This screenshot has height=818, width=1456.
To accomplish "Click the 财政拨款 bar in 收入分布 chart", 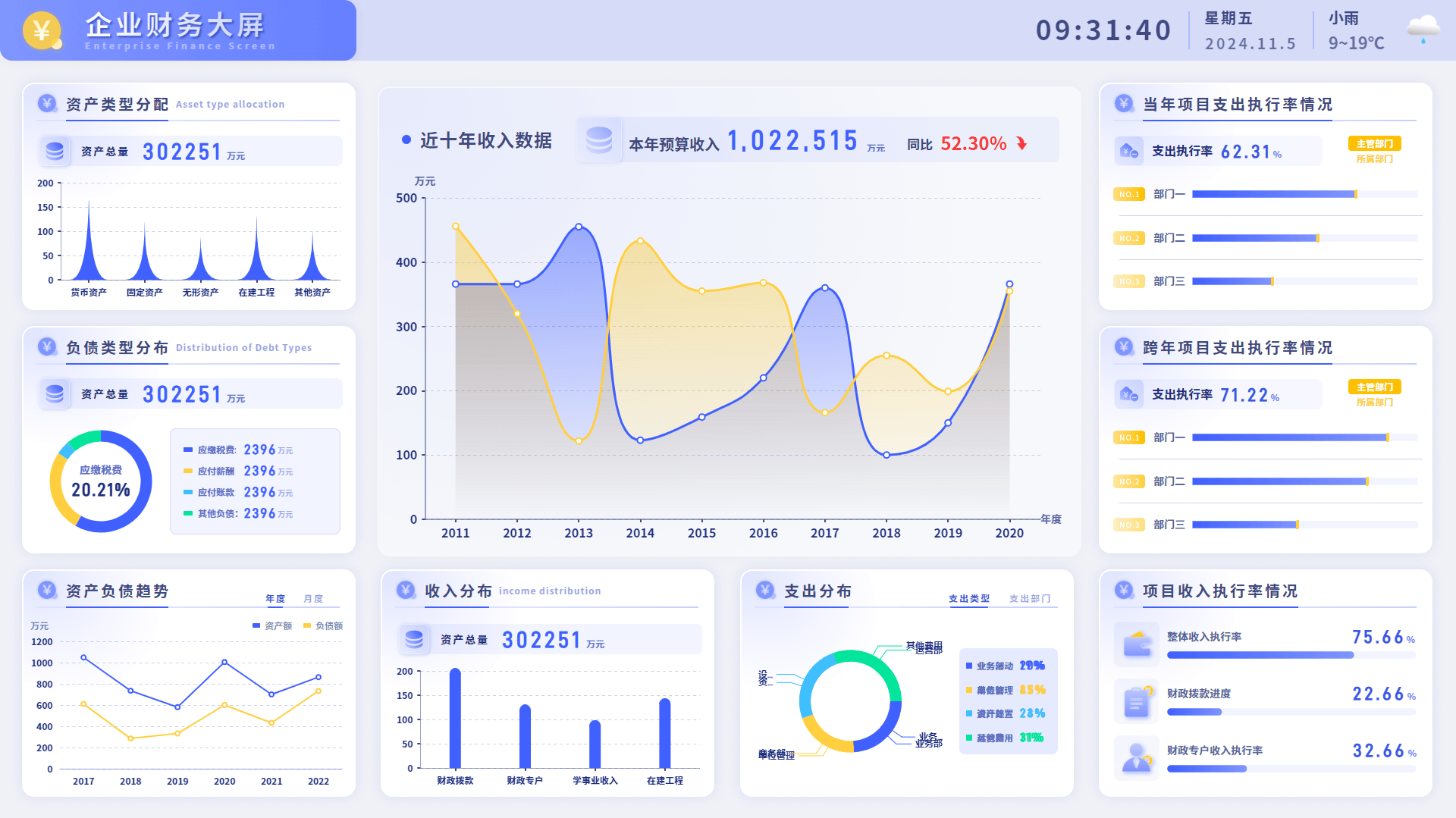I will [x=455, y=718].
